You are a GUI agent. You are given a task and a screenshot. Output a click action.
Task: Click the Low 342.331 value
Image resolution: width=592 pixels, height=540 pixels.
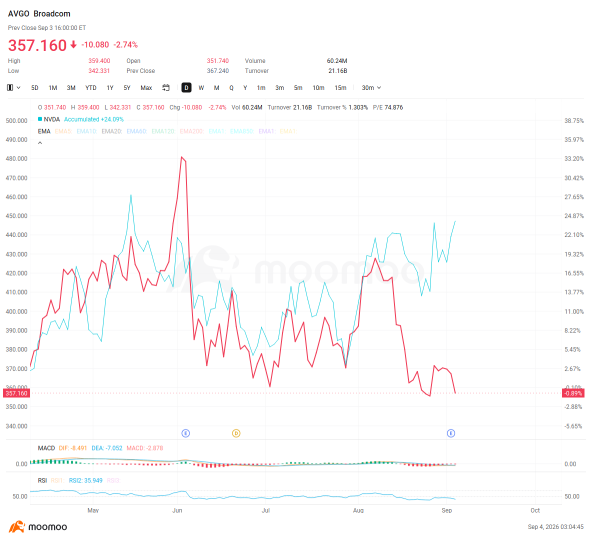click(x=99, y=71)
